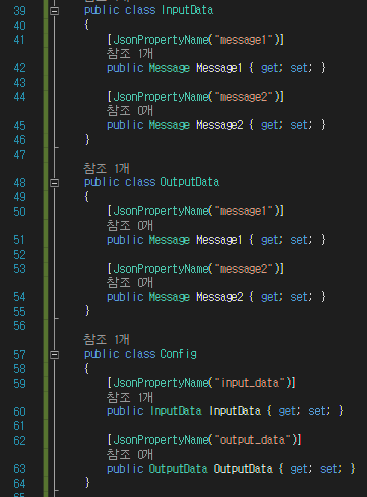The width and height of the screenshot is (367, 497).
Task: Select line number 61 in the gutter
Action: tap(19, 426)
